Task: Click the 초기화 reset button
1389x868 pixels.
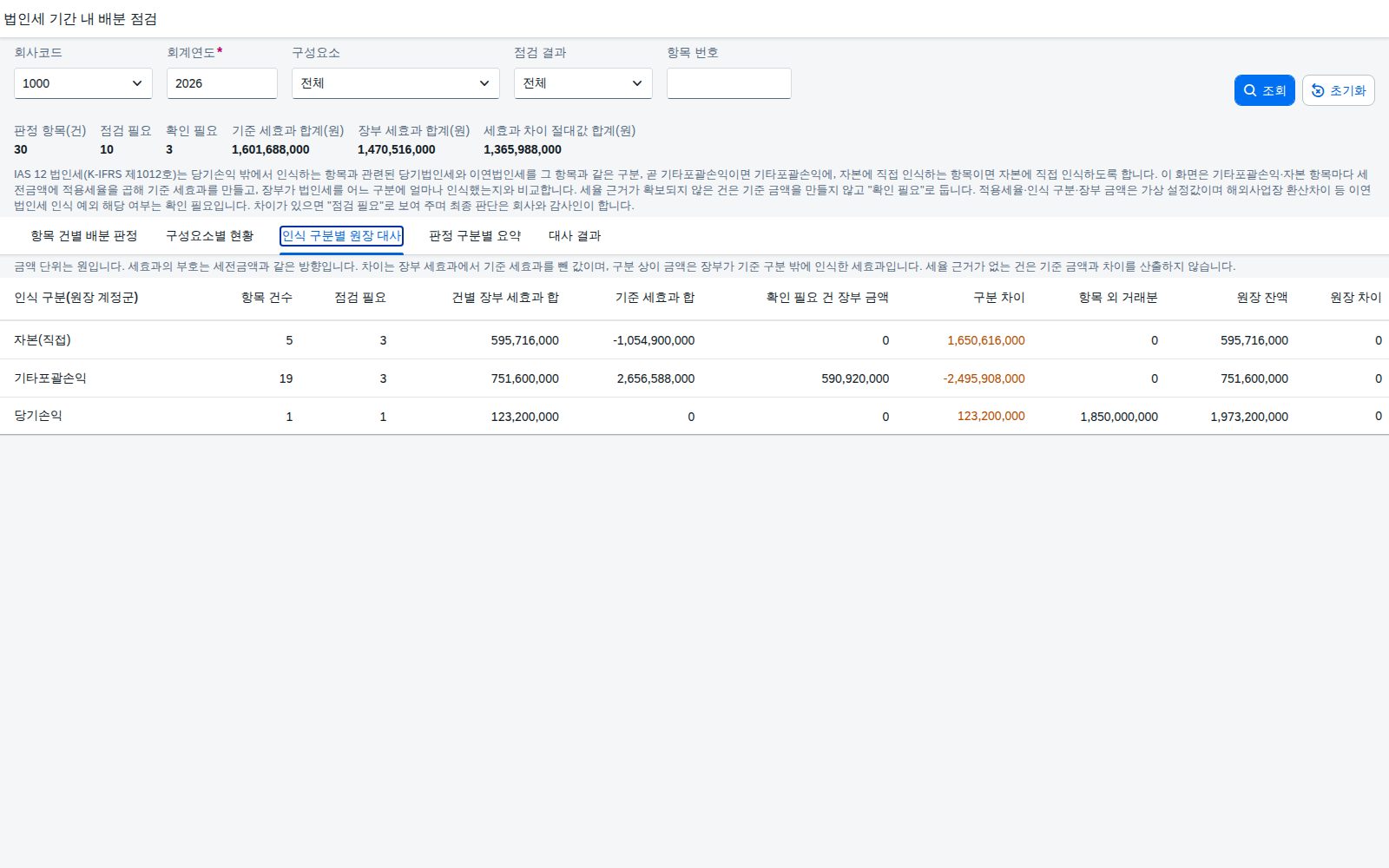Action: pos(1338,90)
